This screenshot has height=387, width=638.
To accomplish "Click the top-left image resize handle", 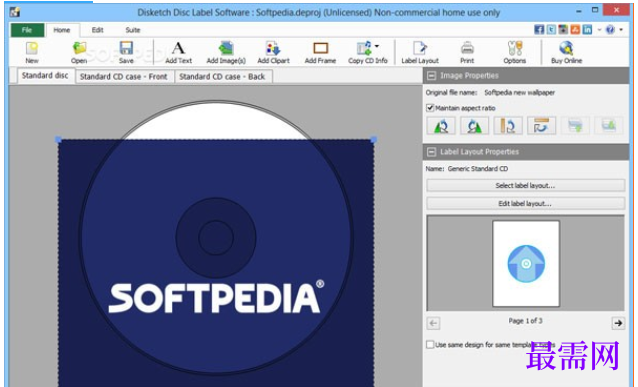I will coord(58,140).
